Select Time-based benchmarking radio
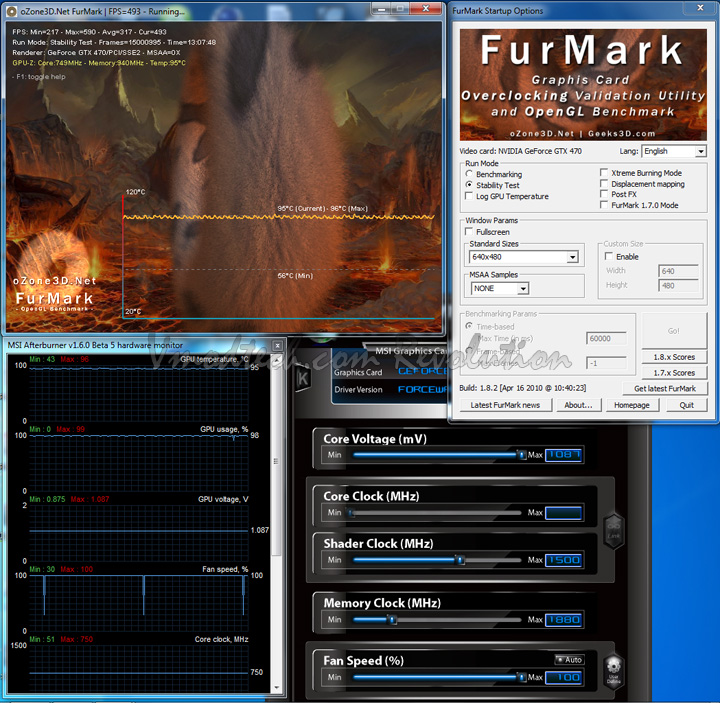Image resolution: width=720 pixels, height=703 pixels. (469, 326)
